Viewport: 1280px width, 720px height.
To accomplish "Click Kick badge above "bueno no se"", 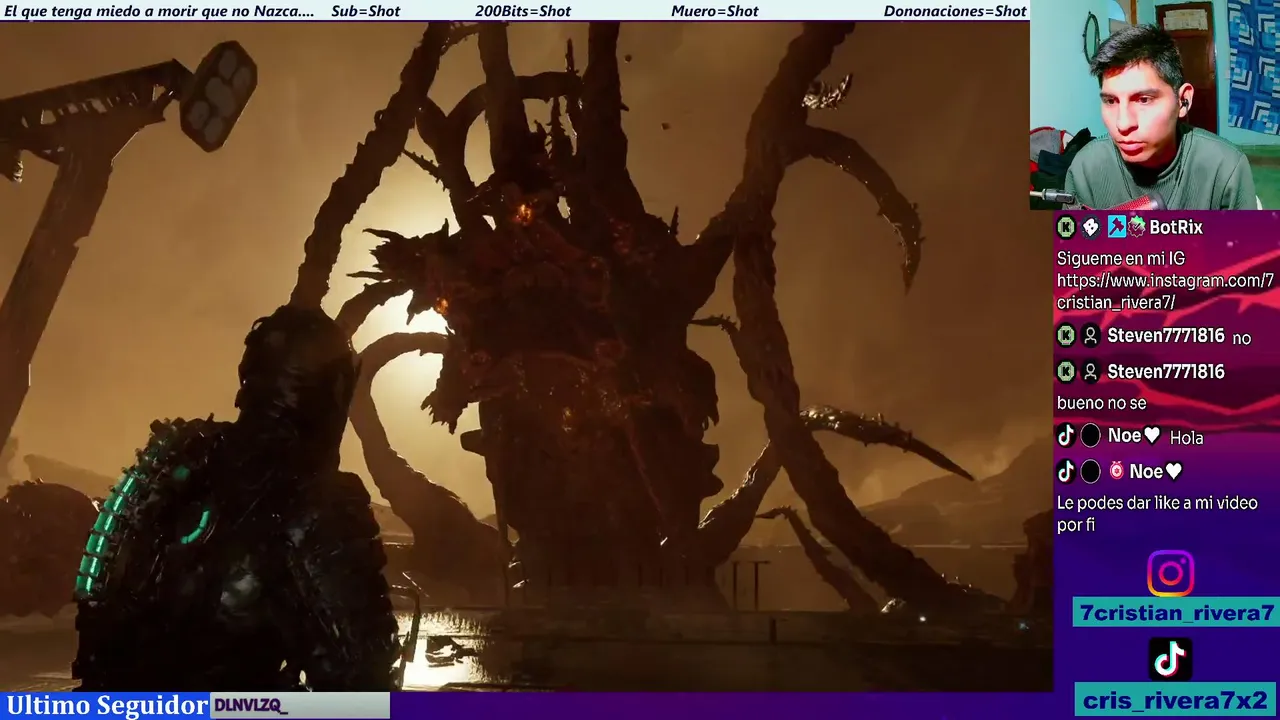I will [x=1066, y=372].
